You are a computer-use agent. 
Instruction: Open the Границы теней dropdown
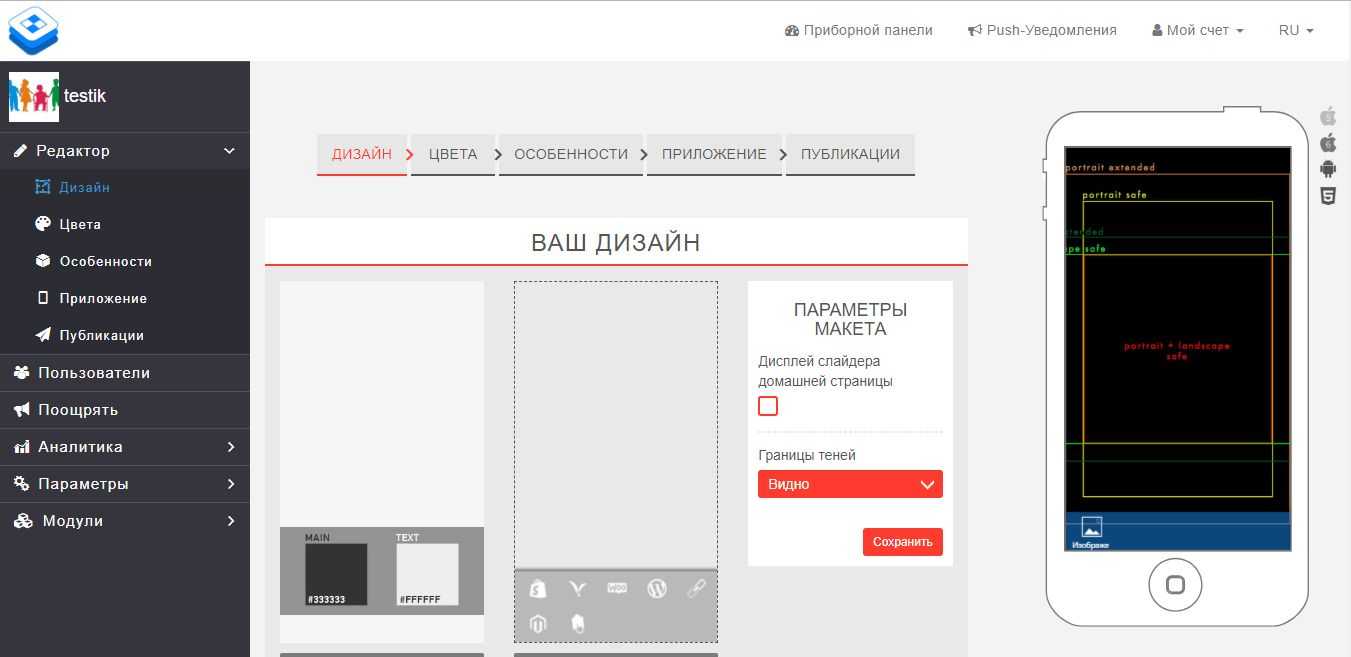click(850, 484)
